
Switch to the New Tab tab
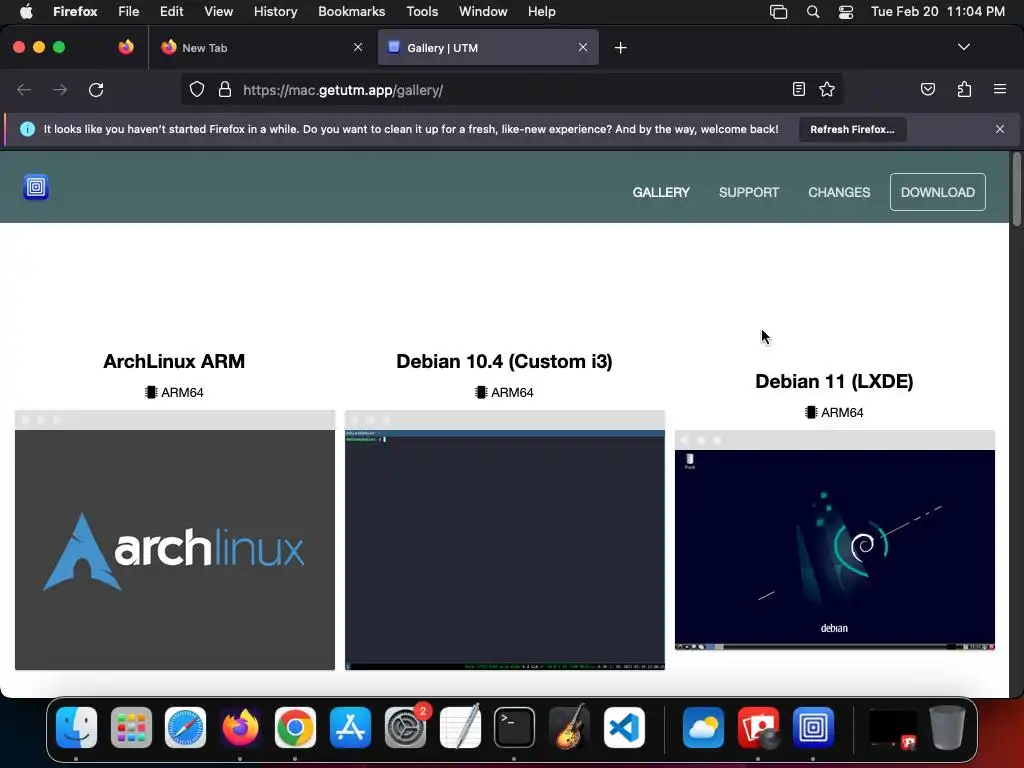point(261,47)
